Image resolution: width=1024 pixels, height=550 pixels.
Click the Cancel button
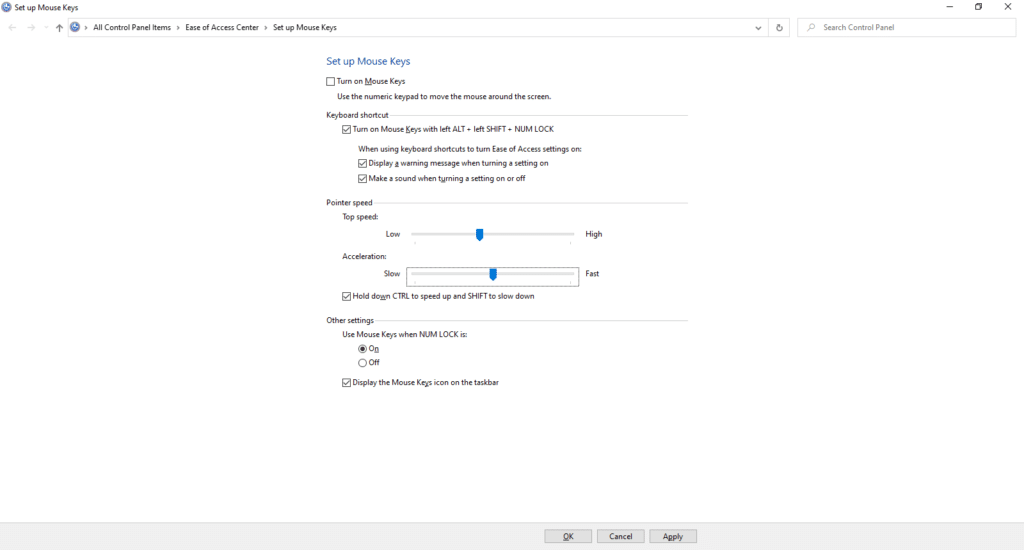click(x=620, y=536)
